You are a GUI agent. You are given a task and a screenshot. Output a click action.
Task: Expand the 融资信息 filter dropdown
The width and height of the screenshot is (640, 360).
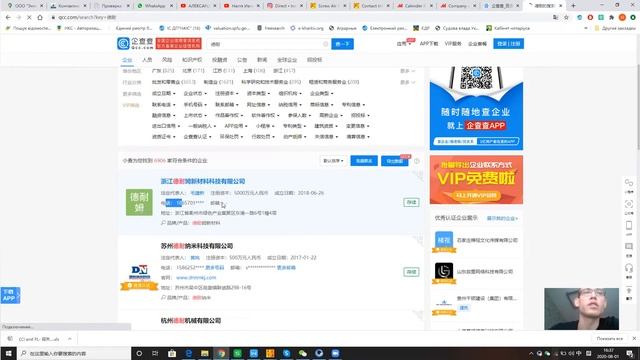click(x=164, y=116)
